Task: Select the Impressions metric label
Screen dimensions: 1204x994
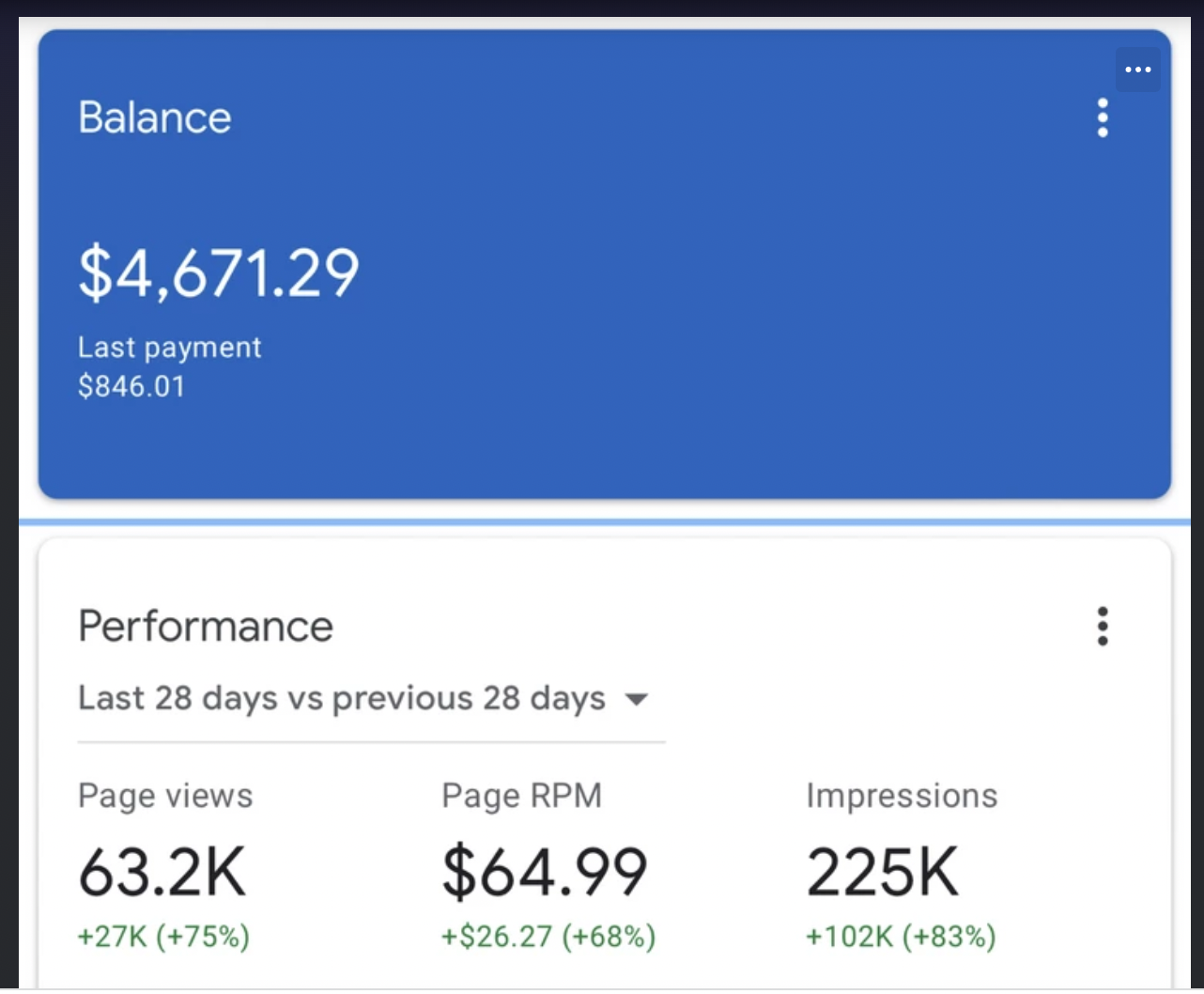Action: tap(902, 796)
